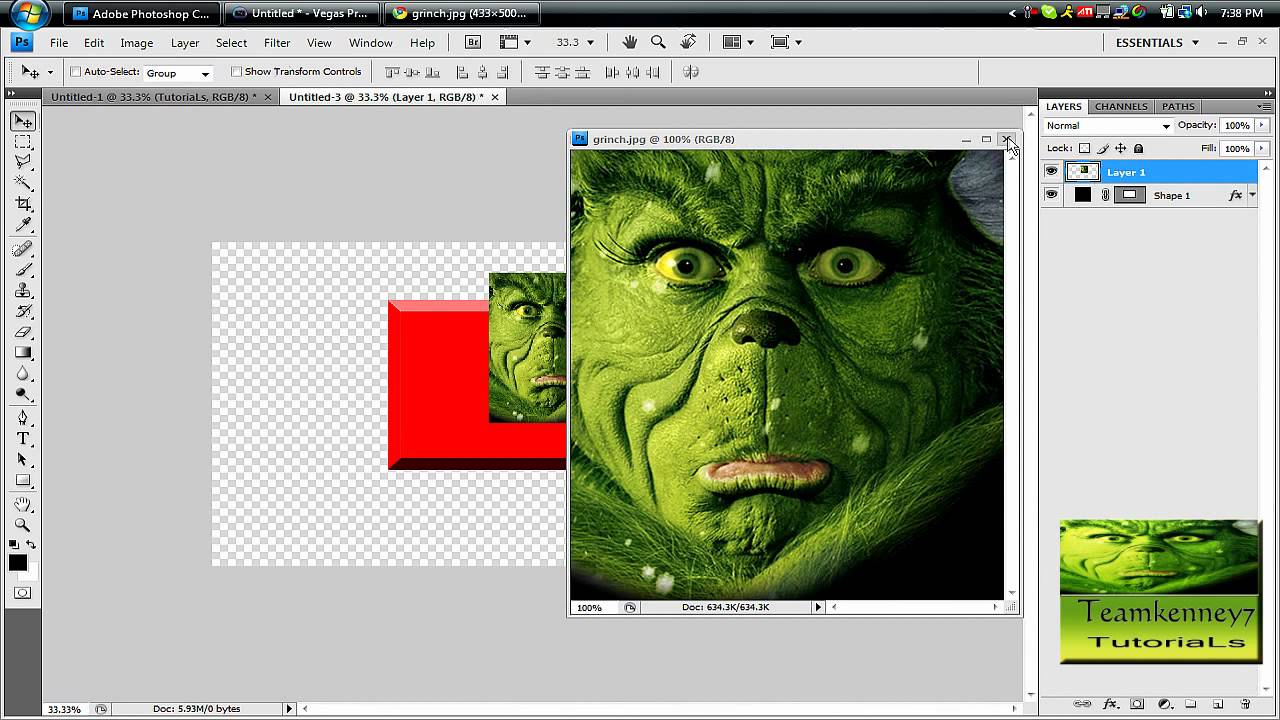The width and height of the screenshot is (1280, 720).
Task: Open the Fill slider arrow
Action: (x=1262, y=149)
